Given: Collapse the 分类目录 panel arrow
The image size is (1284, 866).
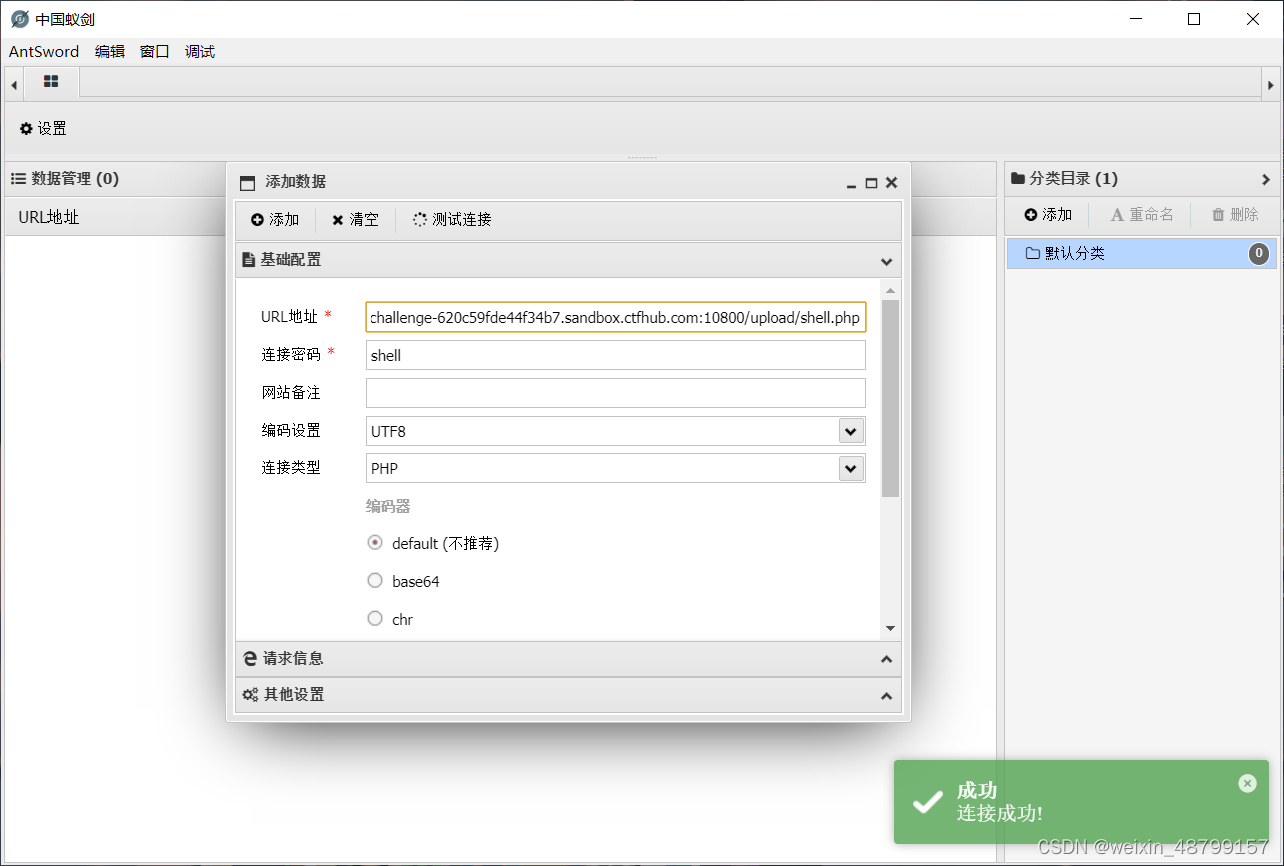Looking at the screenshot, I should click(1266, 180).
